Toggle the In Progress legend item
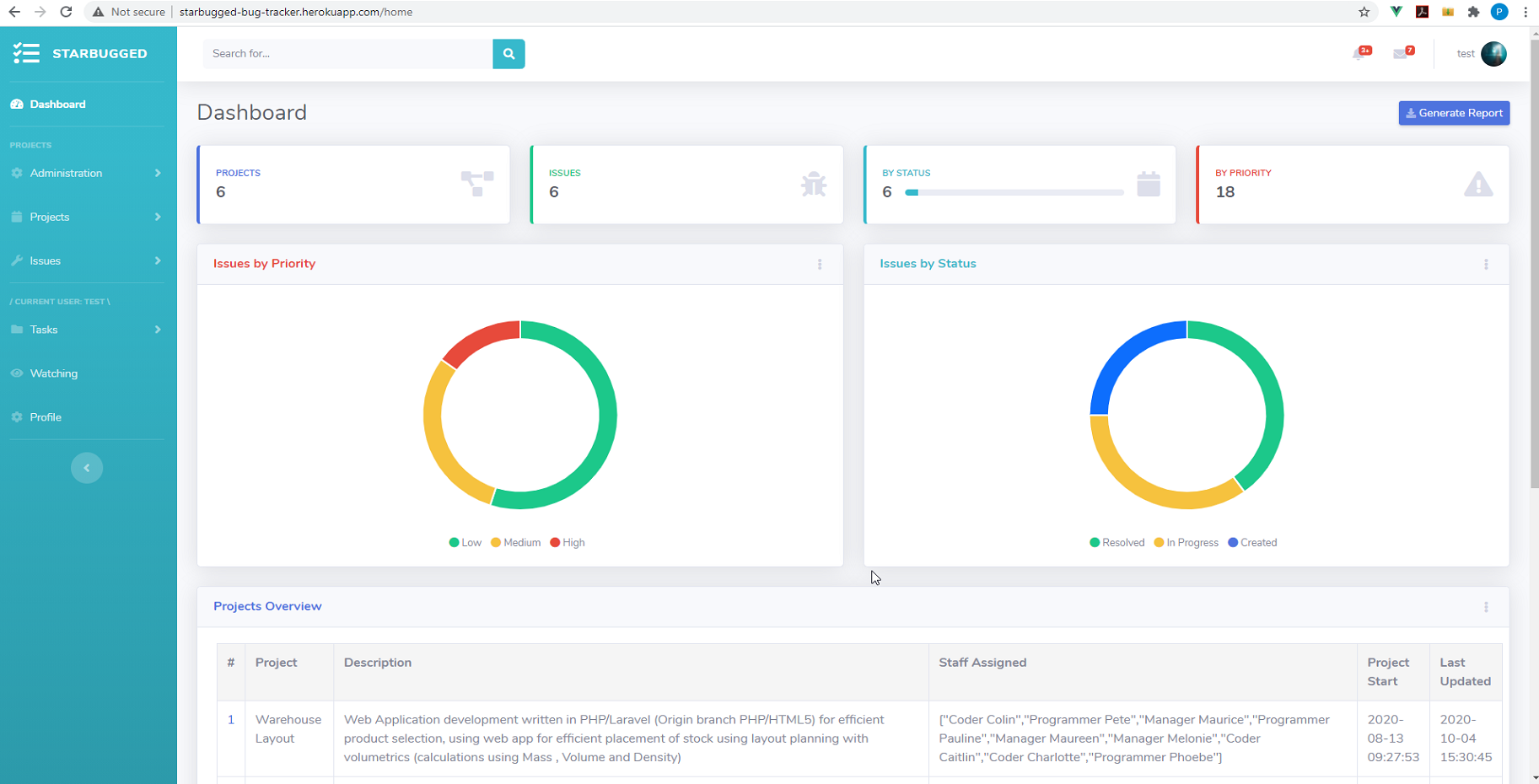The image size is (1539, 784). tap(1186, 543)
